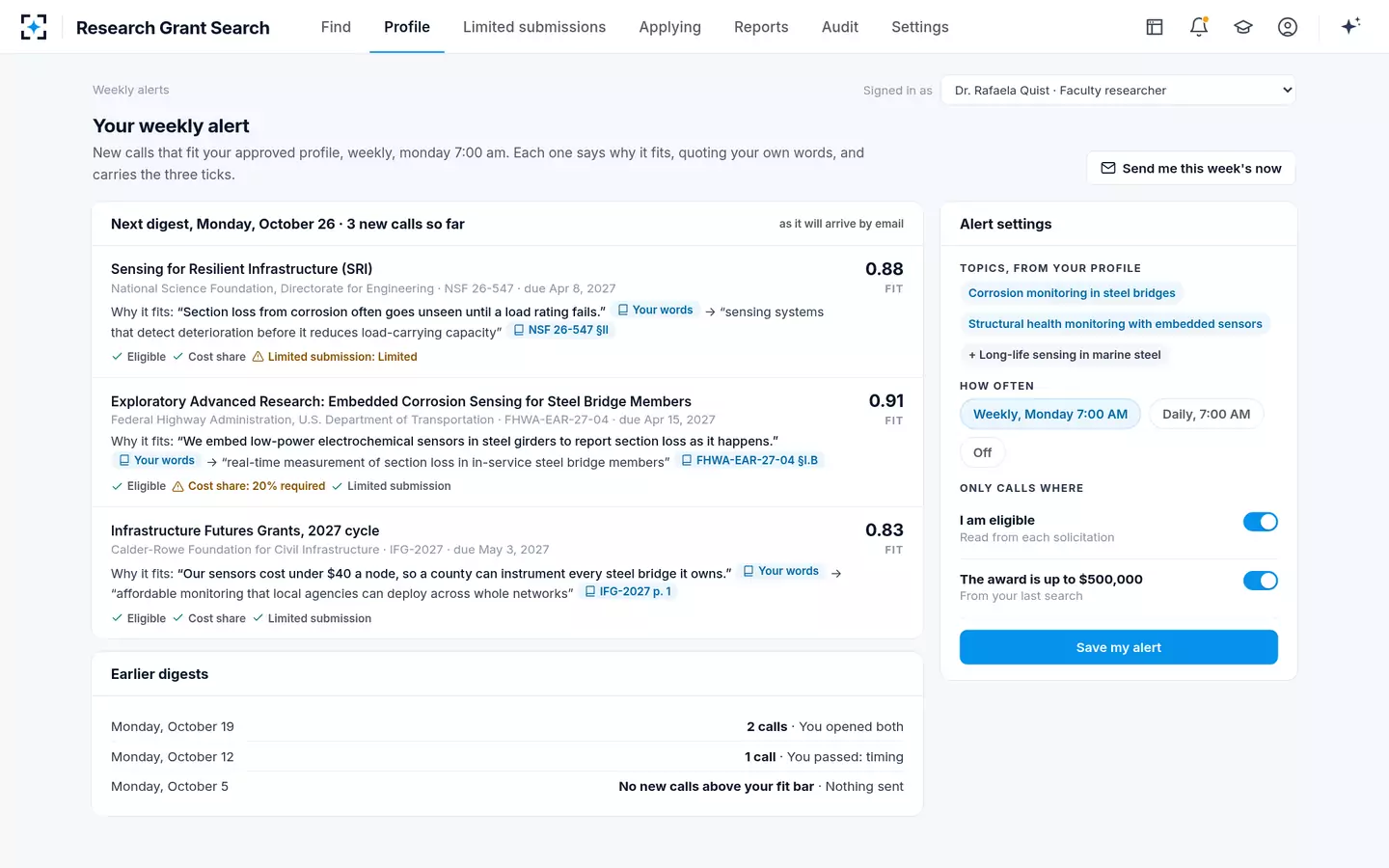Click the 0.91 fit score
The width and height of the screenshot is (1389, 868).
tap(885, 401)
